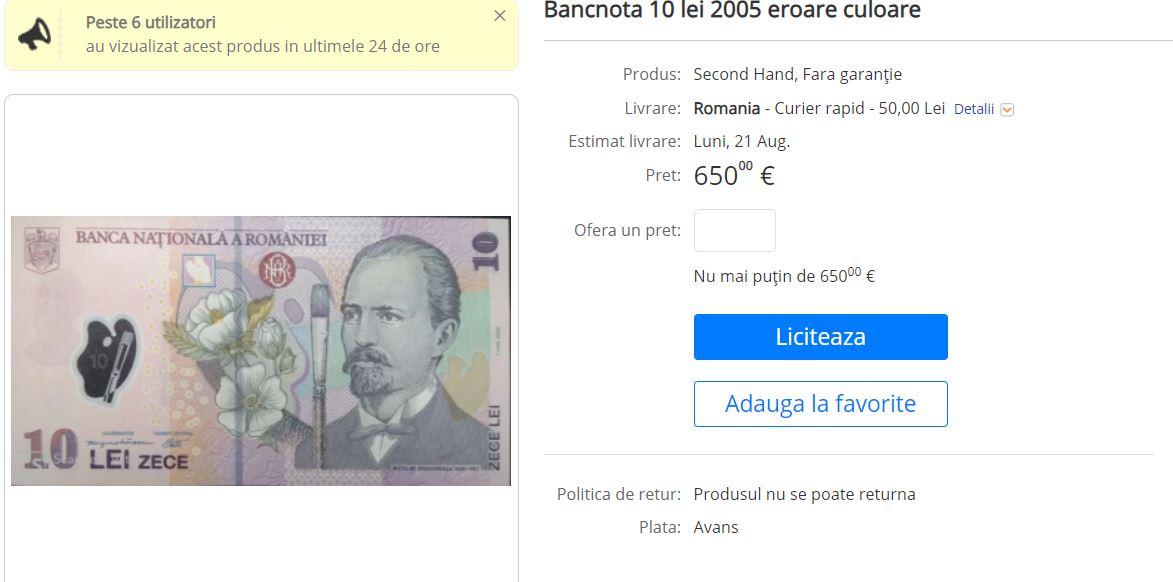Click the 650 € price value
This screenshot has width=1173, height=582.
click(734, 175)
